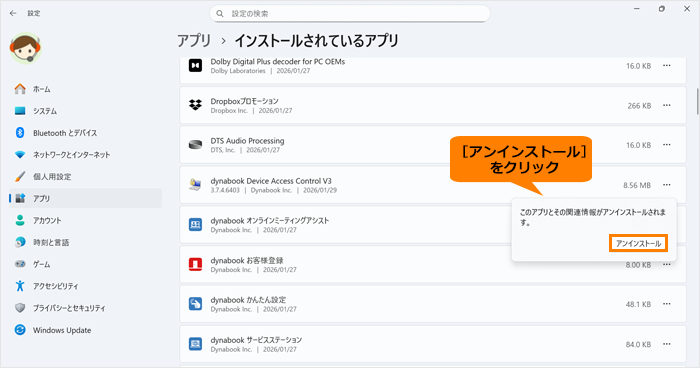Image resolution: width=700 pixels, height=368 pixels.
Task: Click the Dropbox app icon
Action: coord(195,105)
